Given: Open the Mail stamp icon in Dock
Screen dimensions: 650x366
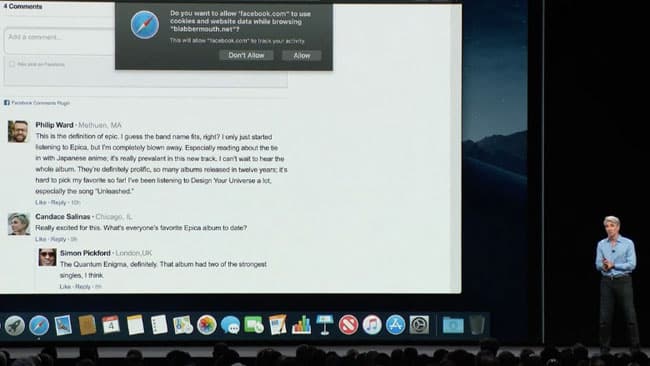Looking at the screenshot, I should click(63, 325).
